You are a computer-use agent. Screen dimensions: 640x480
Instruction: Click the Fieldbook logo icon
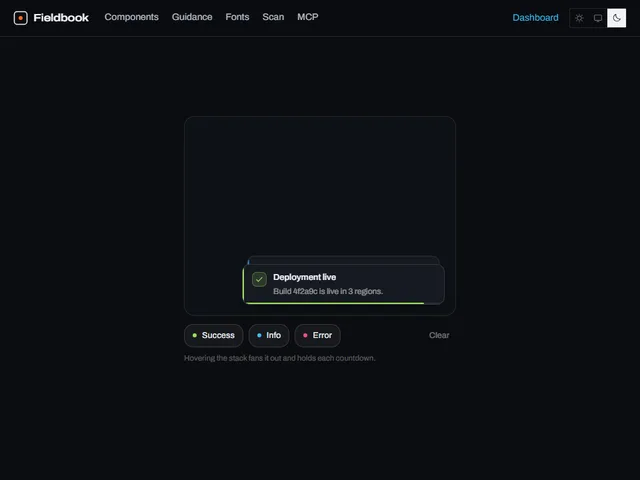20,18
